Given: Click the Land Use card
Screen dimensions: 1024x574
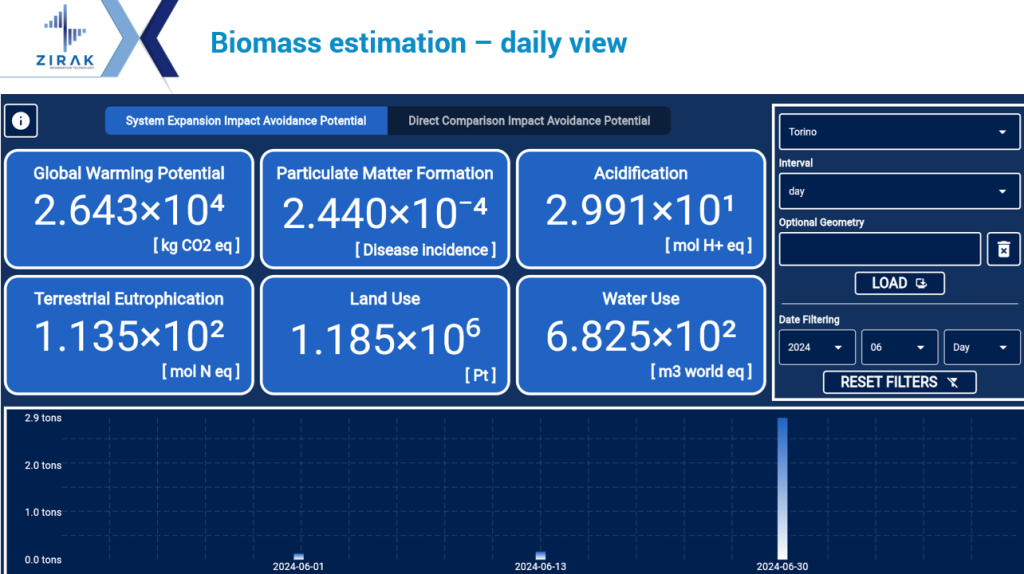Looking at the screenshot, I should 384,335.
